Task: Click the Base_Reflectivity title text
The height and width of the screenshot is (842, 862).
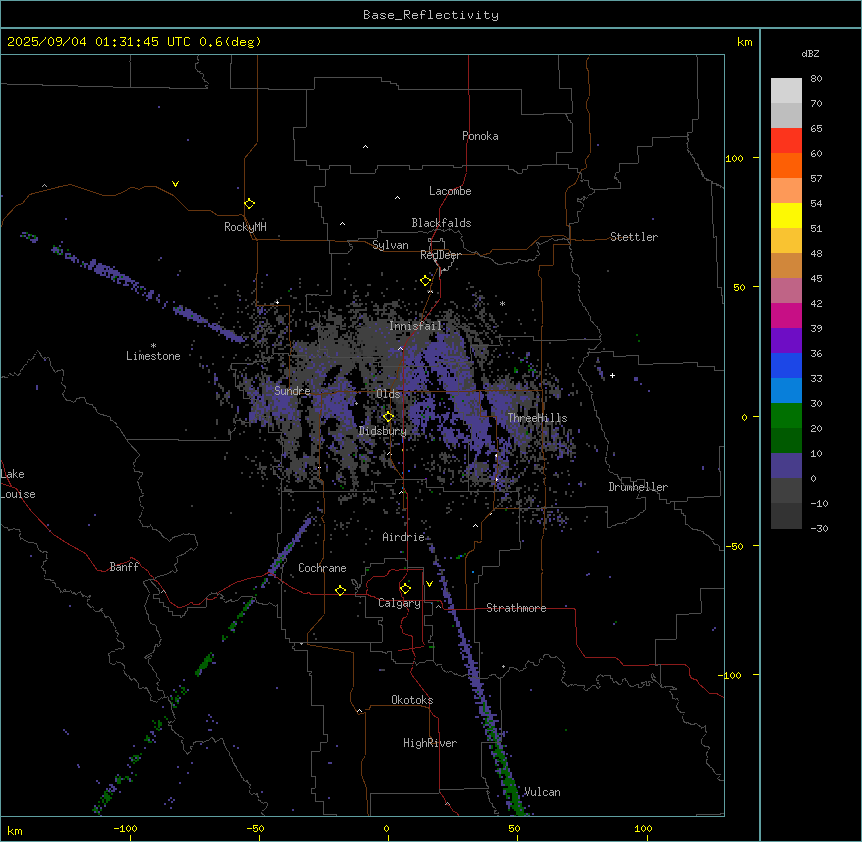Action: pyautogui.click(x=431, y=15)
